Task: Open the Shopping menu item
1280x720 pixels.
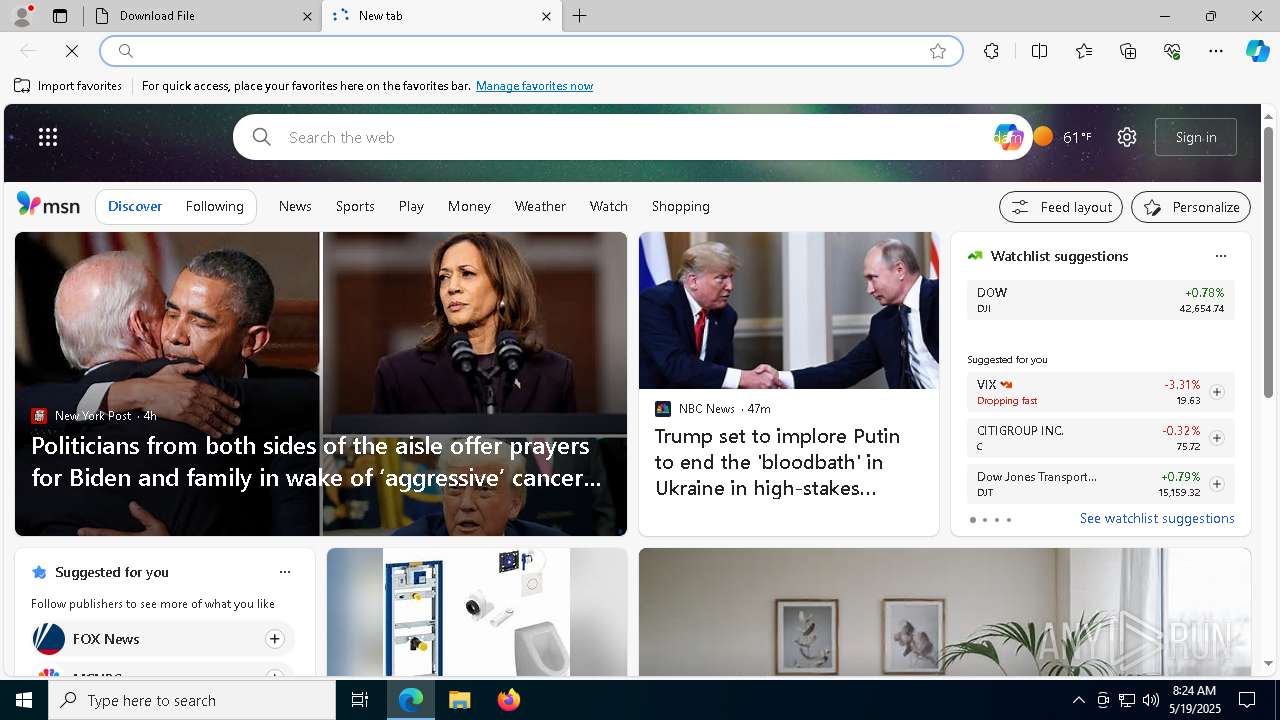Action: [681, 206]
